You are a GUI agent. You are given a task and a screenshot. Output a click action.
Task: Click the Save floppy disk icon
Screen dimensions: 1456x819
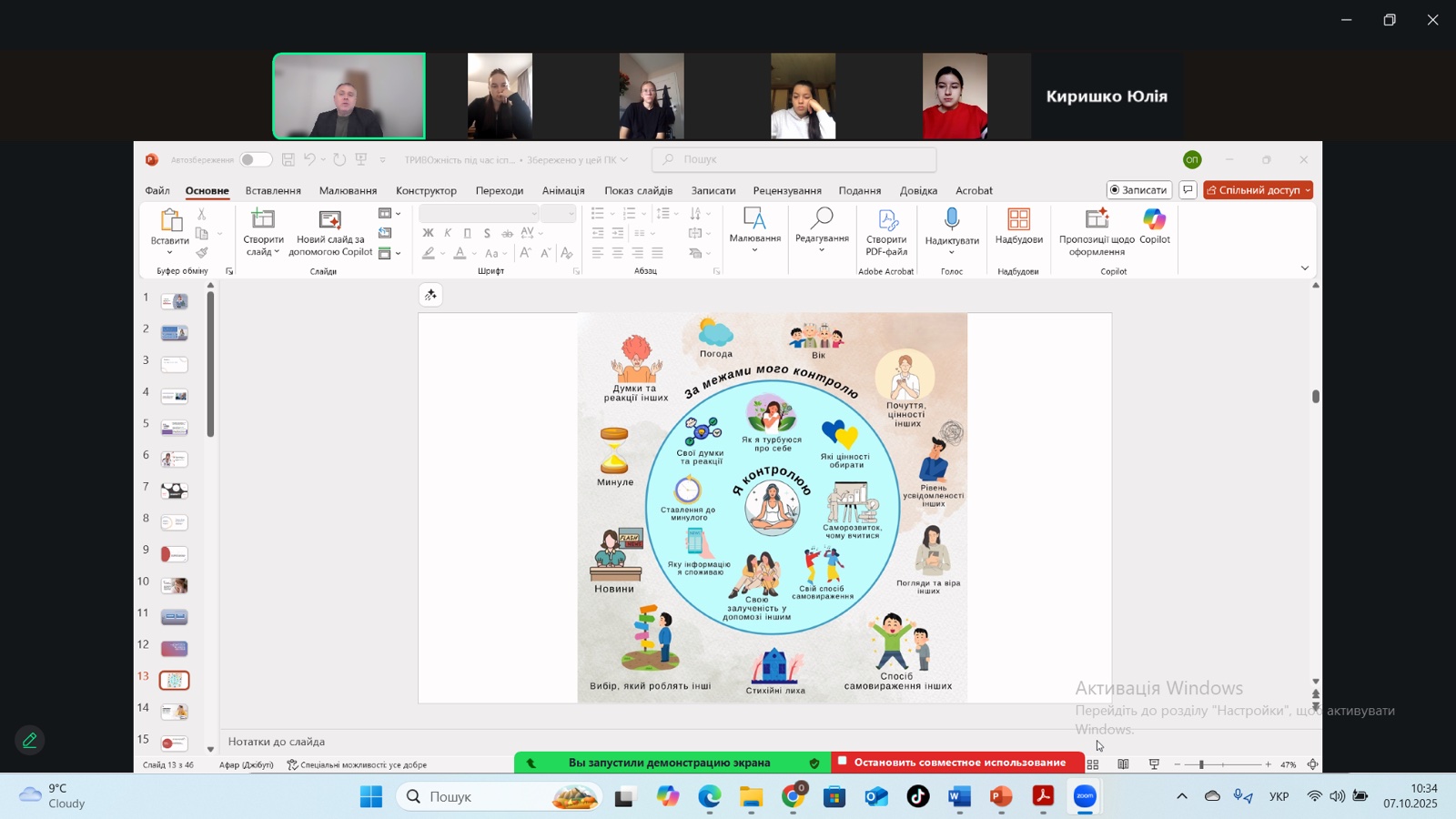[288, 160]
